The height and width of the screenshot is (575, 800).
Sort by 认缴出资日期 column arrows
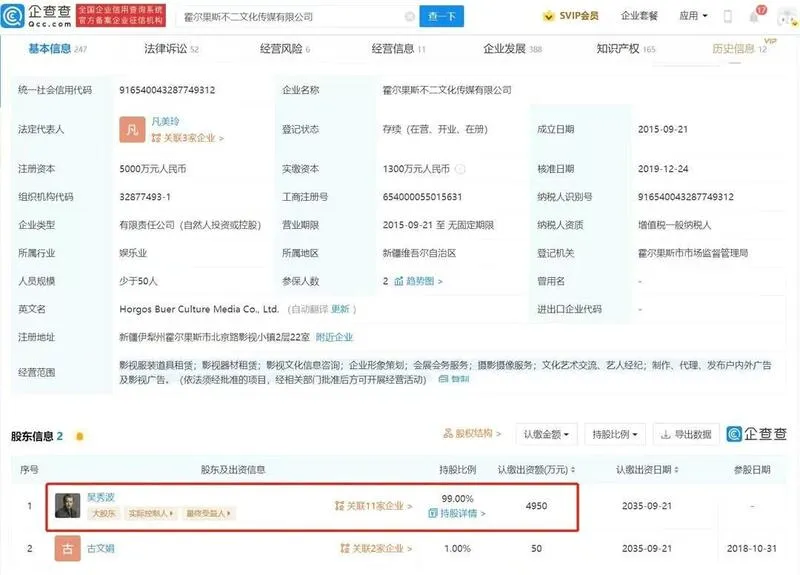point(677,469)
